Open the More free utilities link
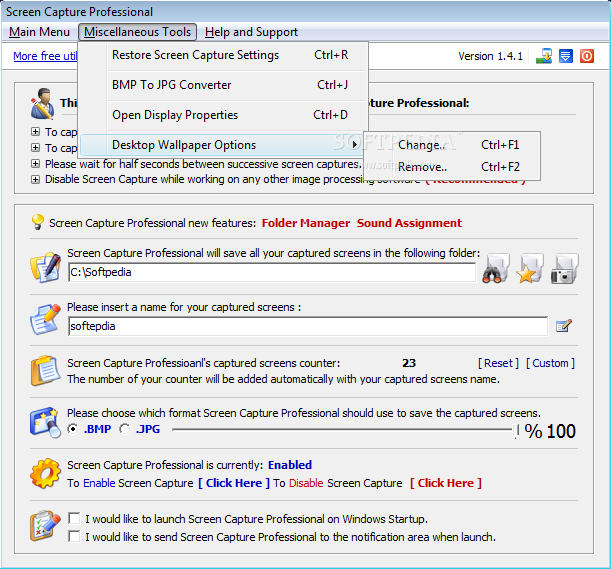 tap(45, 56)
